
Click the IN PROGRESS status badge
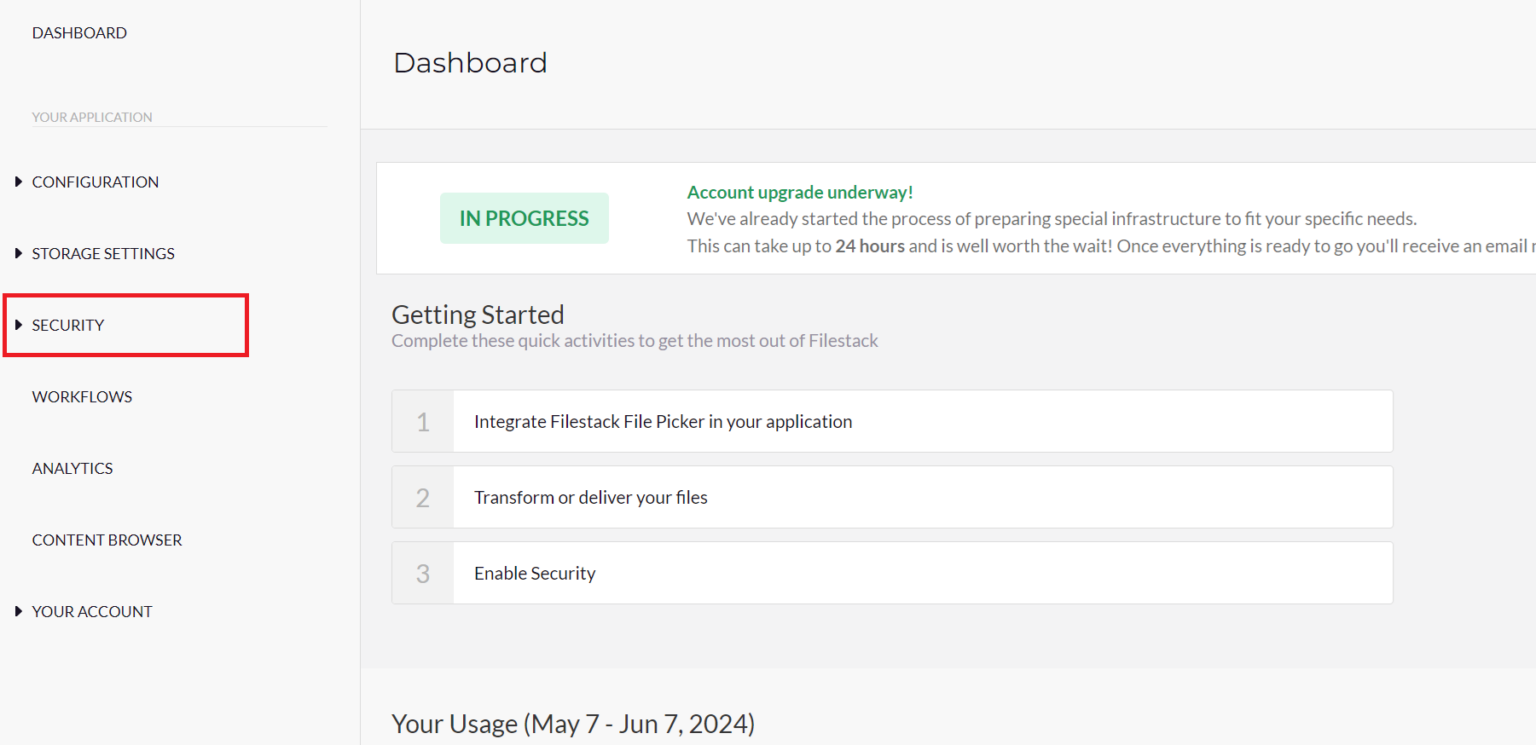click(x=524, y=217)
